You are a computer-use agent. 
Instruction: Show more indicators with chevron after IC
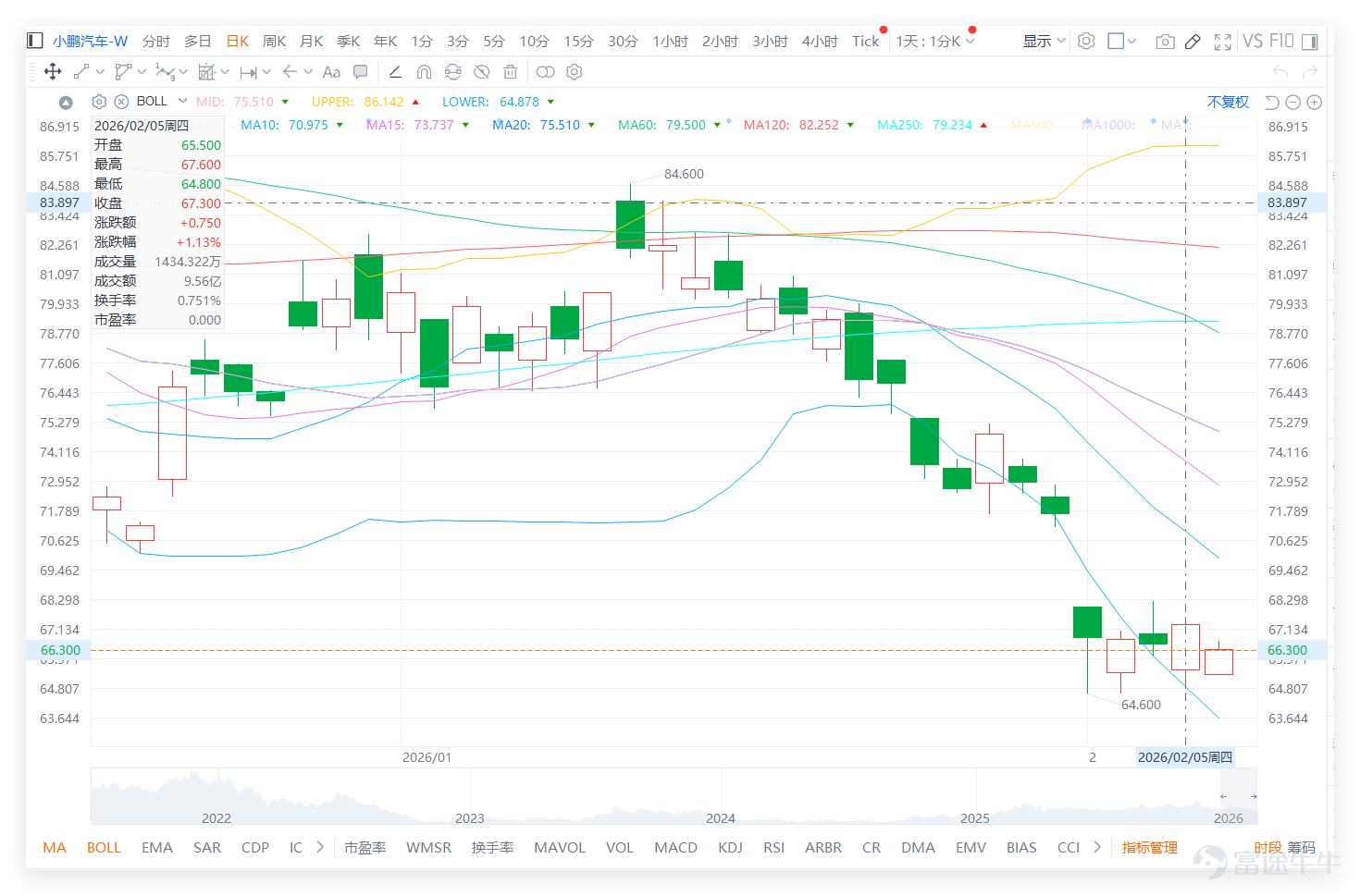[x=320, y=847]
